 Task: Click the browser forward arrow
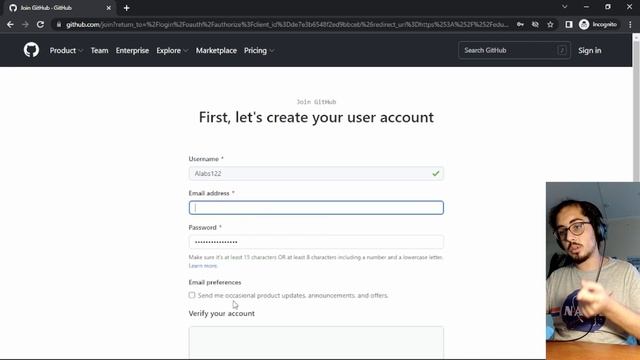coord(25,24)
